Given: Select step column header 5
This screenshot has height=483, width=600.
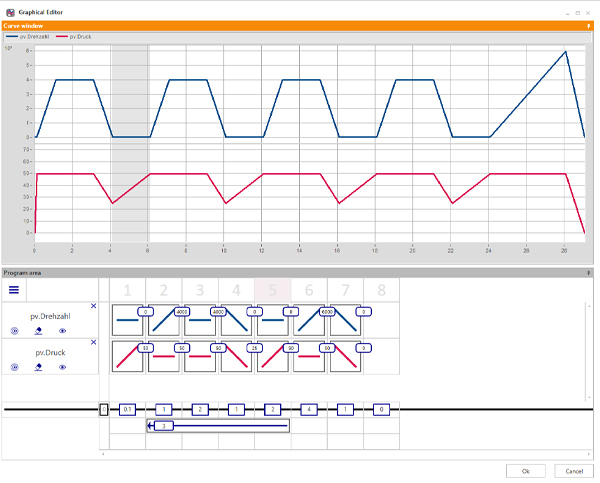Looking at the screenshot, I should tap(272, 290).
